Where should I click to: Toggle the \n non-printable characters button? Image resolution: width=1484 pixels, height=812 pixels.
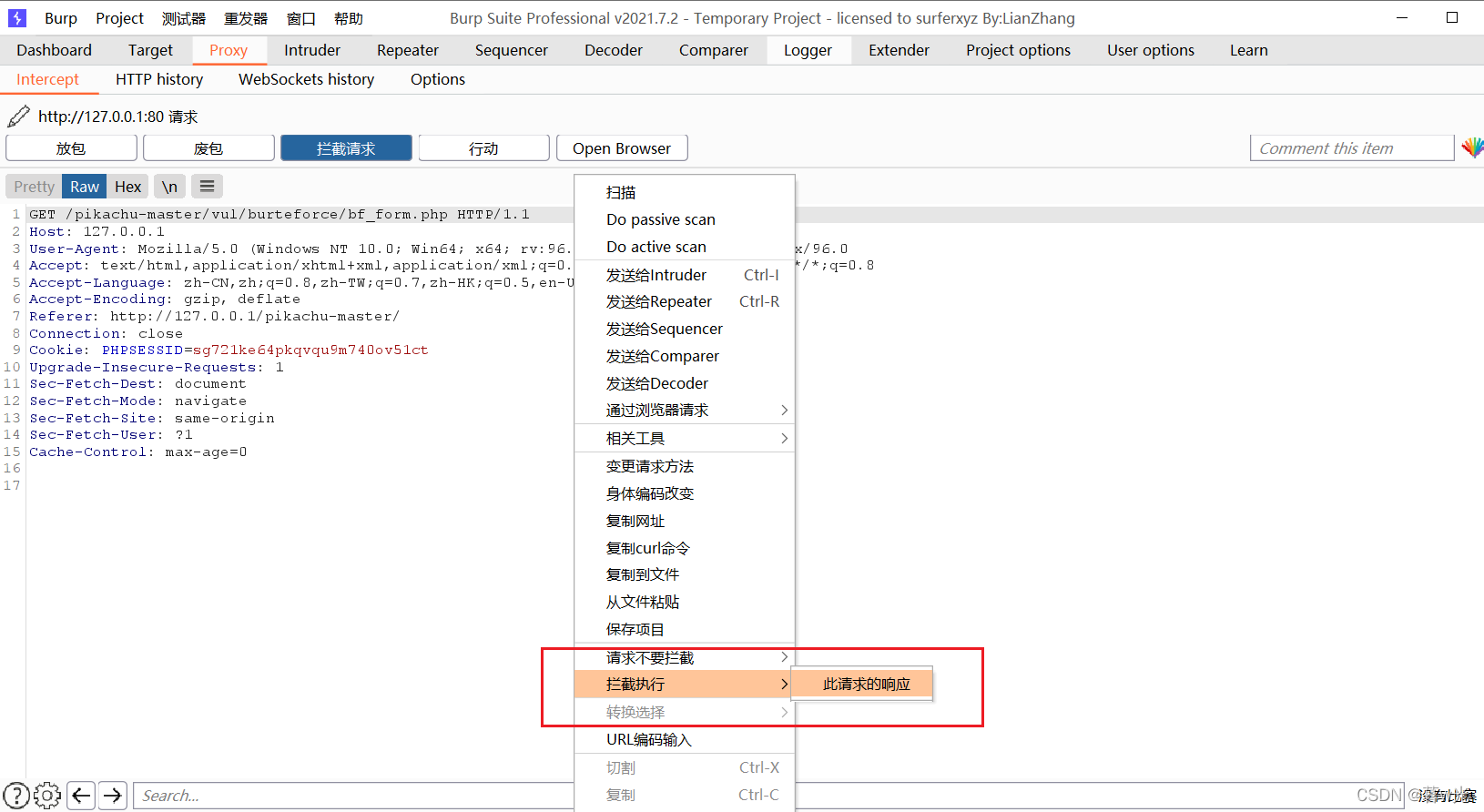[169, 187]
